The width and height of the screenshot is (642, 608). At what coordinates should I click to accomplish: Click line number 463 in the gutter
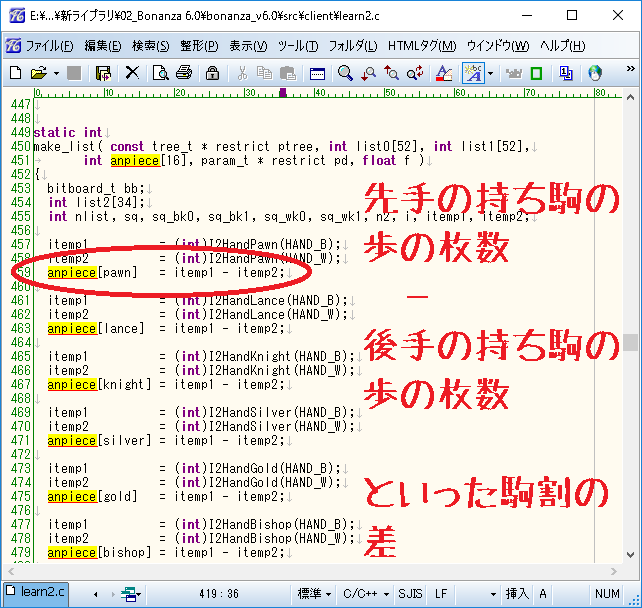coord(20,328)
